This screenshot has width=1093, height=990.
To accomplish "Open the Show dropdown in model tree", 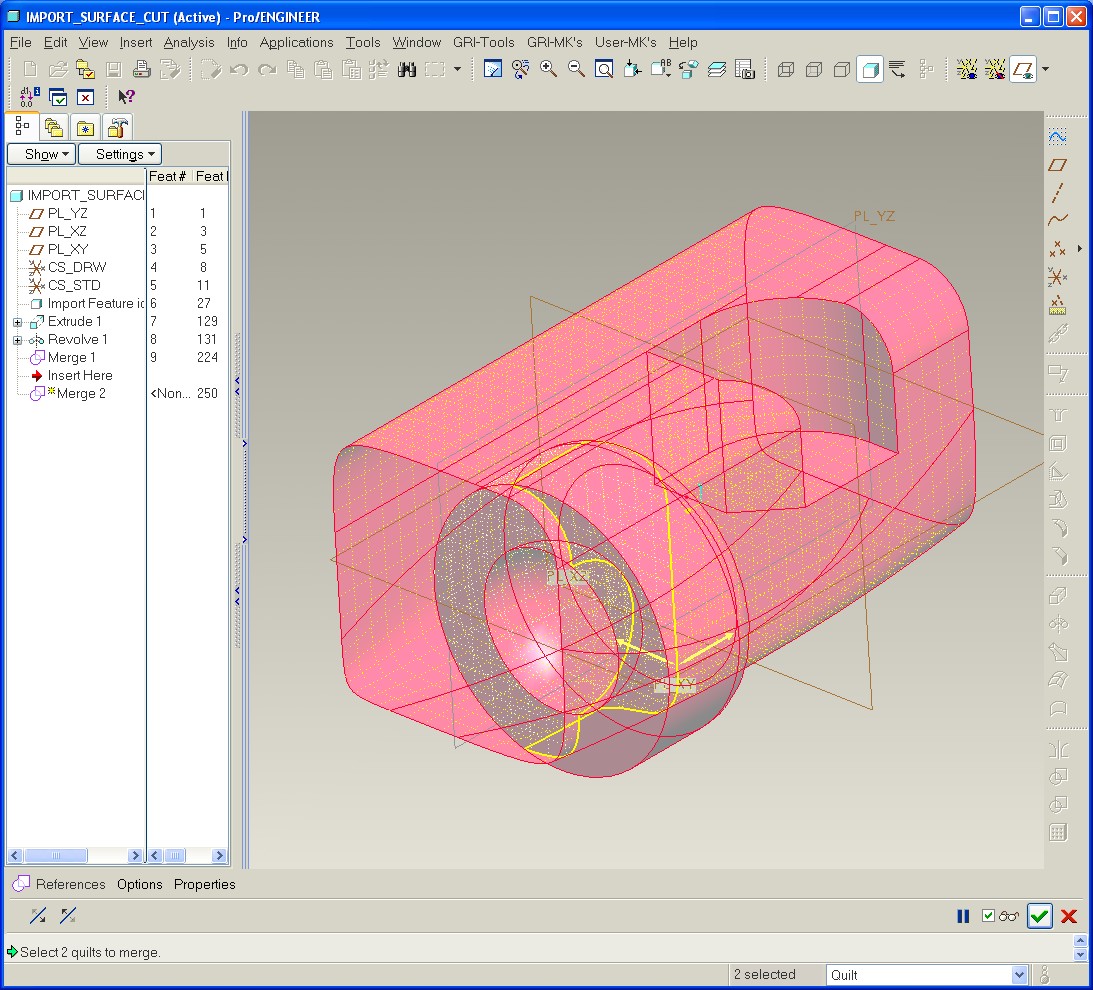I will click(x=41, y=154).
